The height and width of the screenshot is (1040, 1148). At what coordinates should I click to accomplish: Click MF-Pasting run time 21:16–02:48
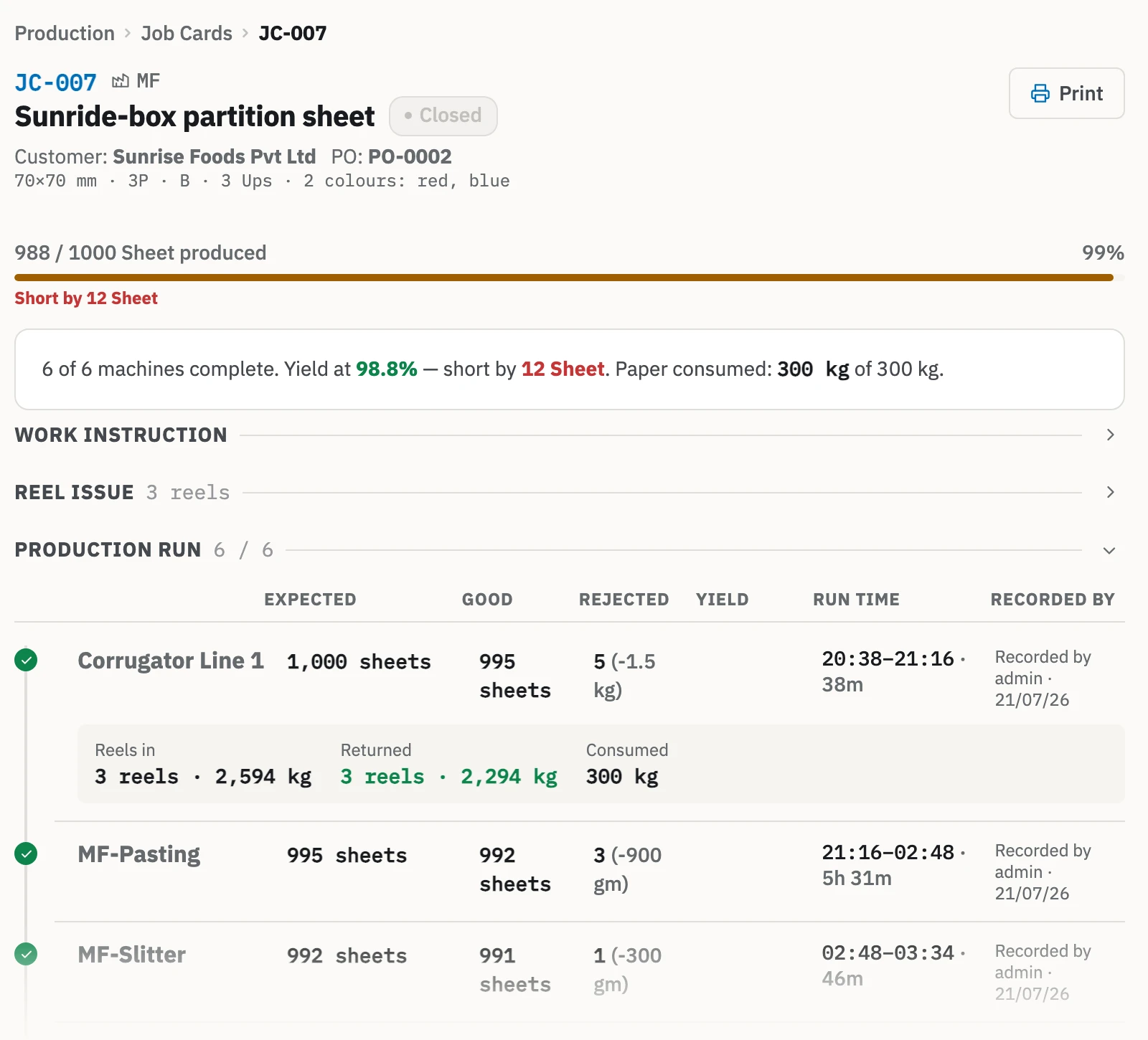(x=888, y=852)
